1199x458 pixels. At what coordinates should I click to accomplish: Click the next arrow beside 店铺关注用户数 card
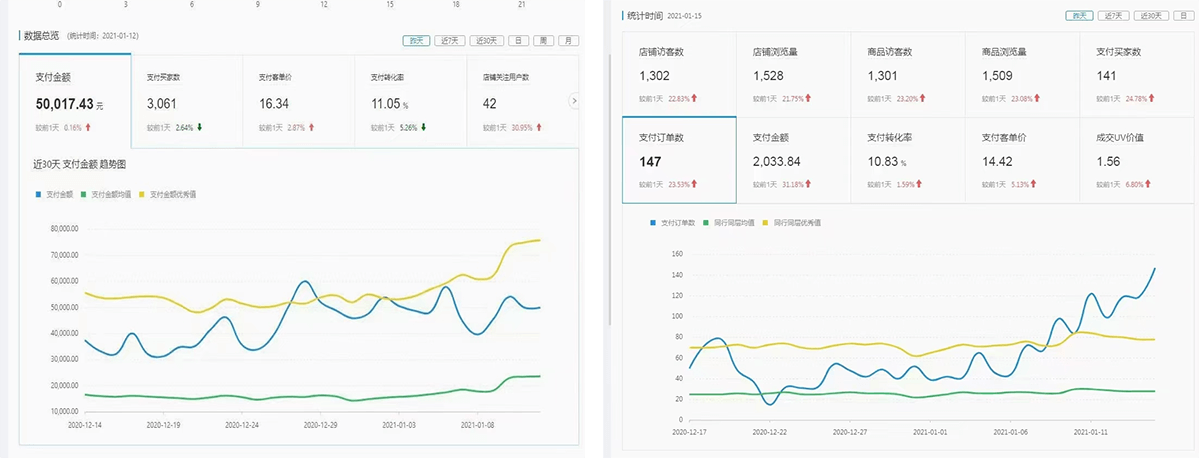[x=573, y=100]
